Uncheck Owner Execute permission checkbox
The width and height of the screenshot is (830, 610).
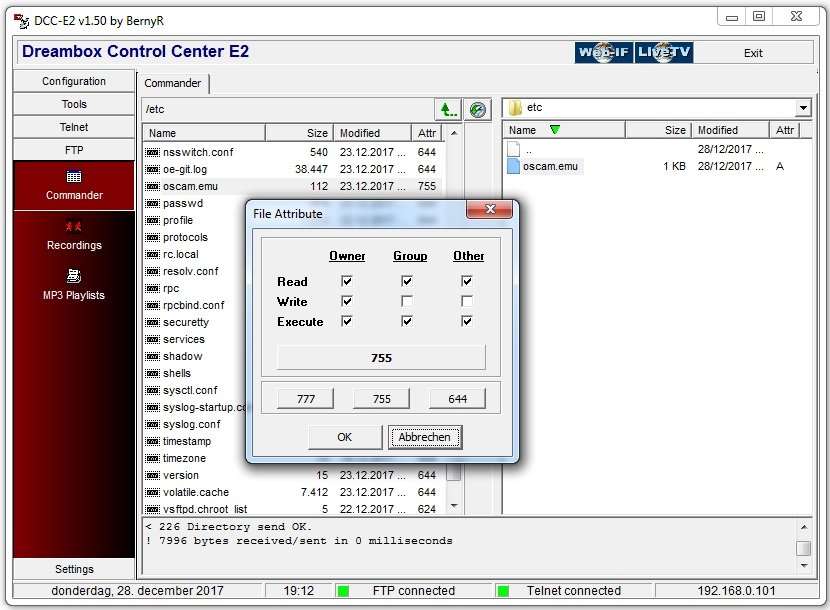pyautogui.click(x=347, y=321)
